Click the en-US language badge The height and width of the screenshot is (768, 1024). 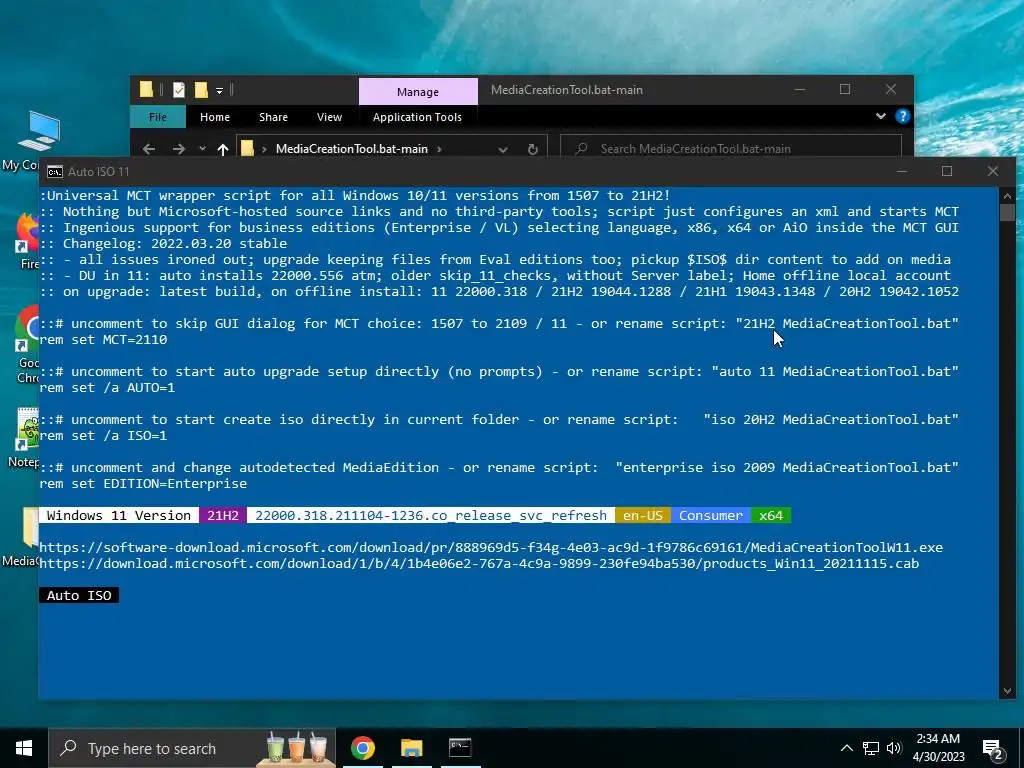tap(643, 515)
